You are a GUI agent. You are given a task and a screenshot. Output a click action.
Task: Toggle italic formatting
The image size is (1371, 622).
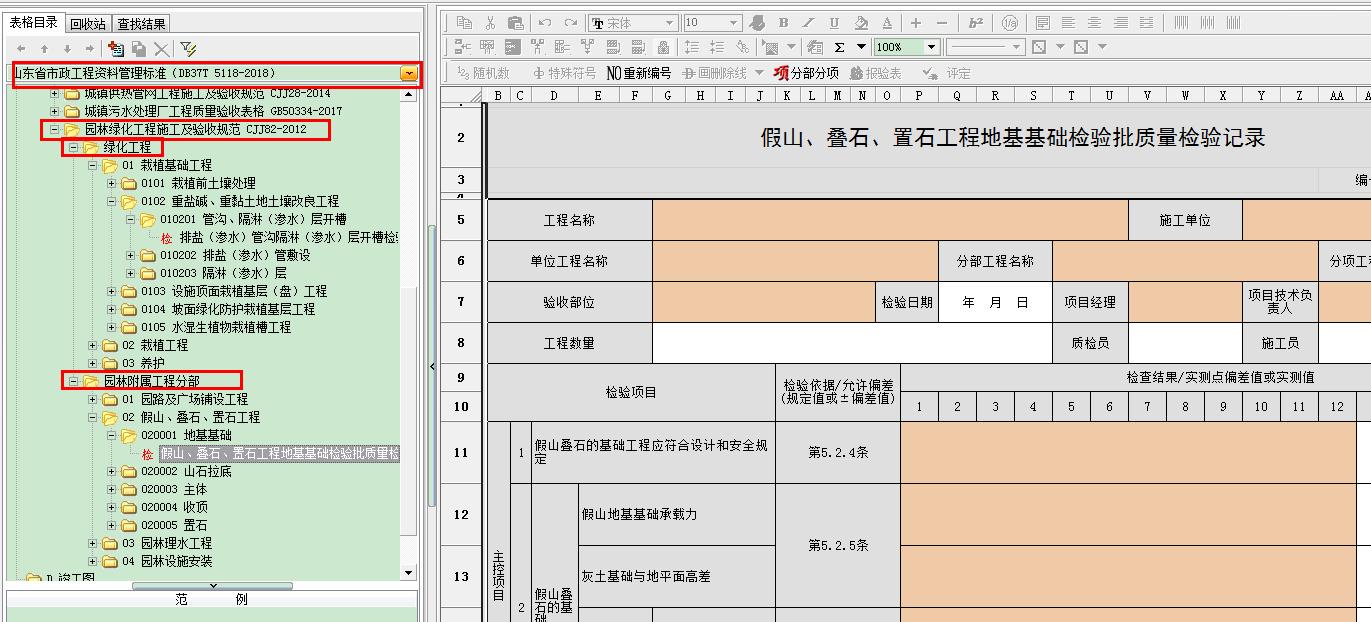coord(809,23)
